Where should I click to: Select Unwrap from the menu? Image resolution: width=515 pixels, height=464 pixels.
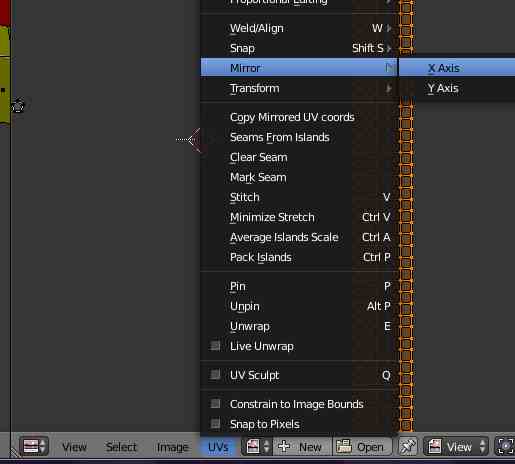[299, 326]
